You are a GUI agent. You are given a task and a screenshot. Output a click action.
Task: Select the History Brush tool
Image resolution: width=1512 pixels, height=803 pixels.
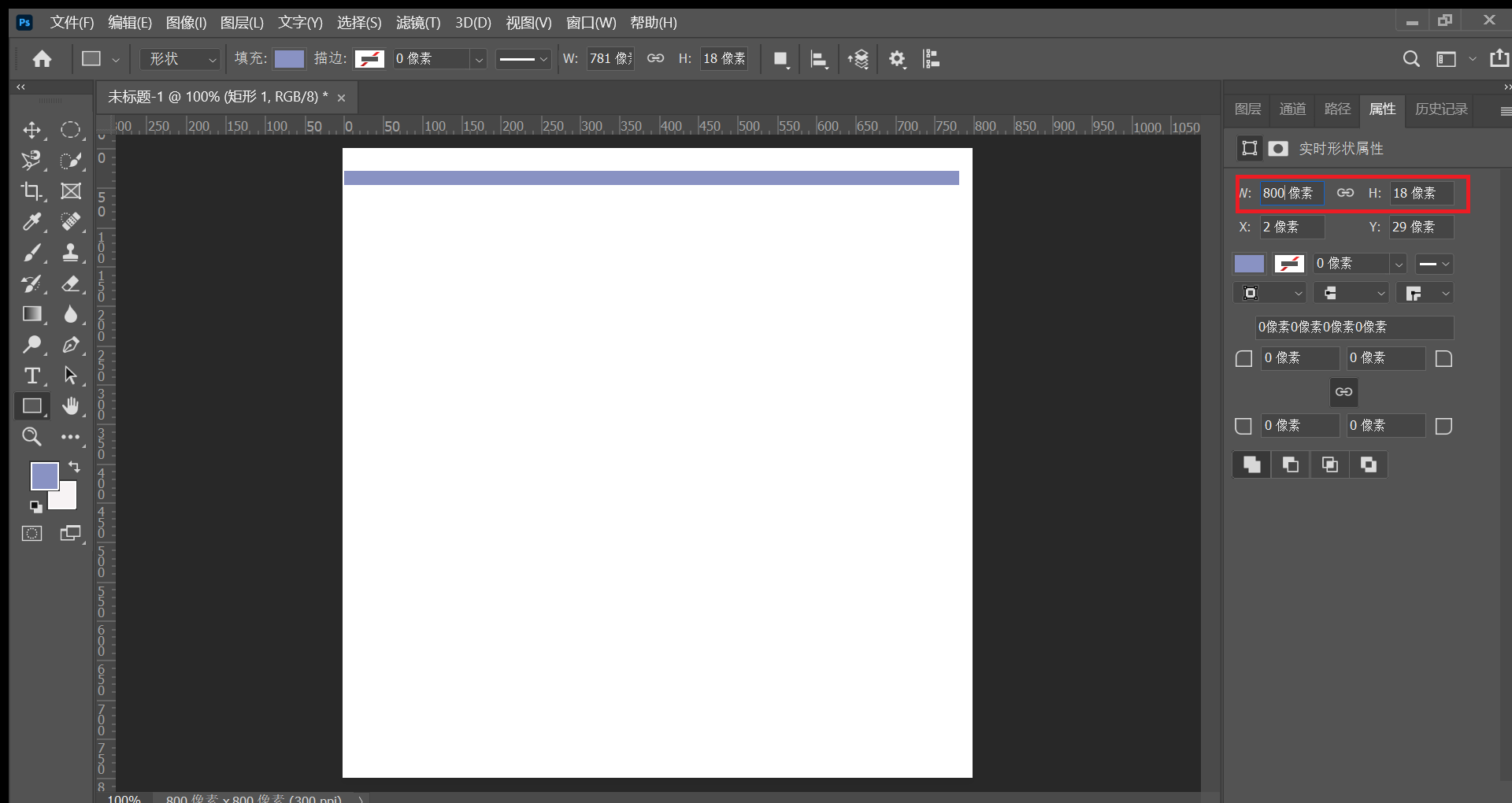tap(31, 283)
